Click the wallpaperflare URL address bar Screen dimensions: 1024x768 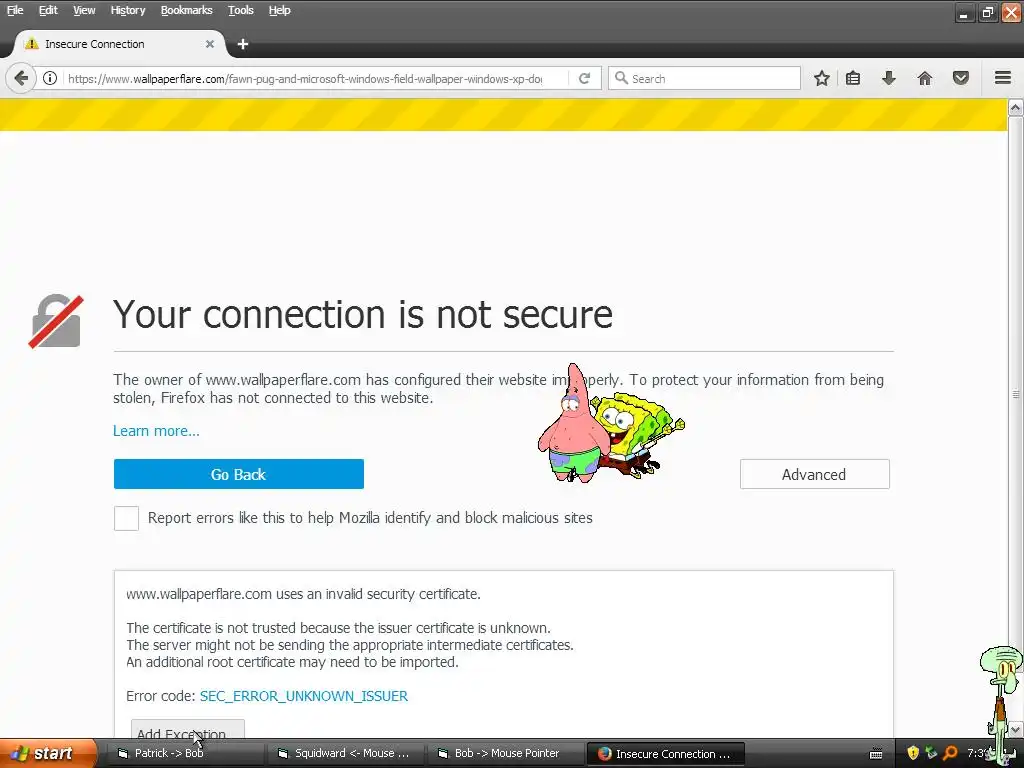[x=304, y=78]
